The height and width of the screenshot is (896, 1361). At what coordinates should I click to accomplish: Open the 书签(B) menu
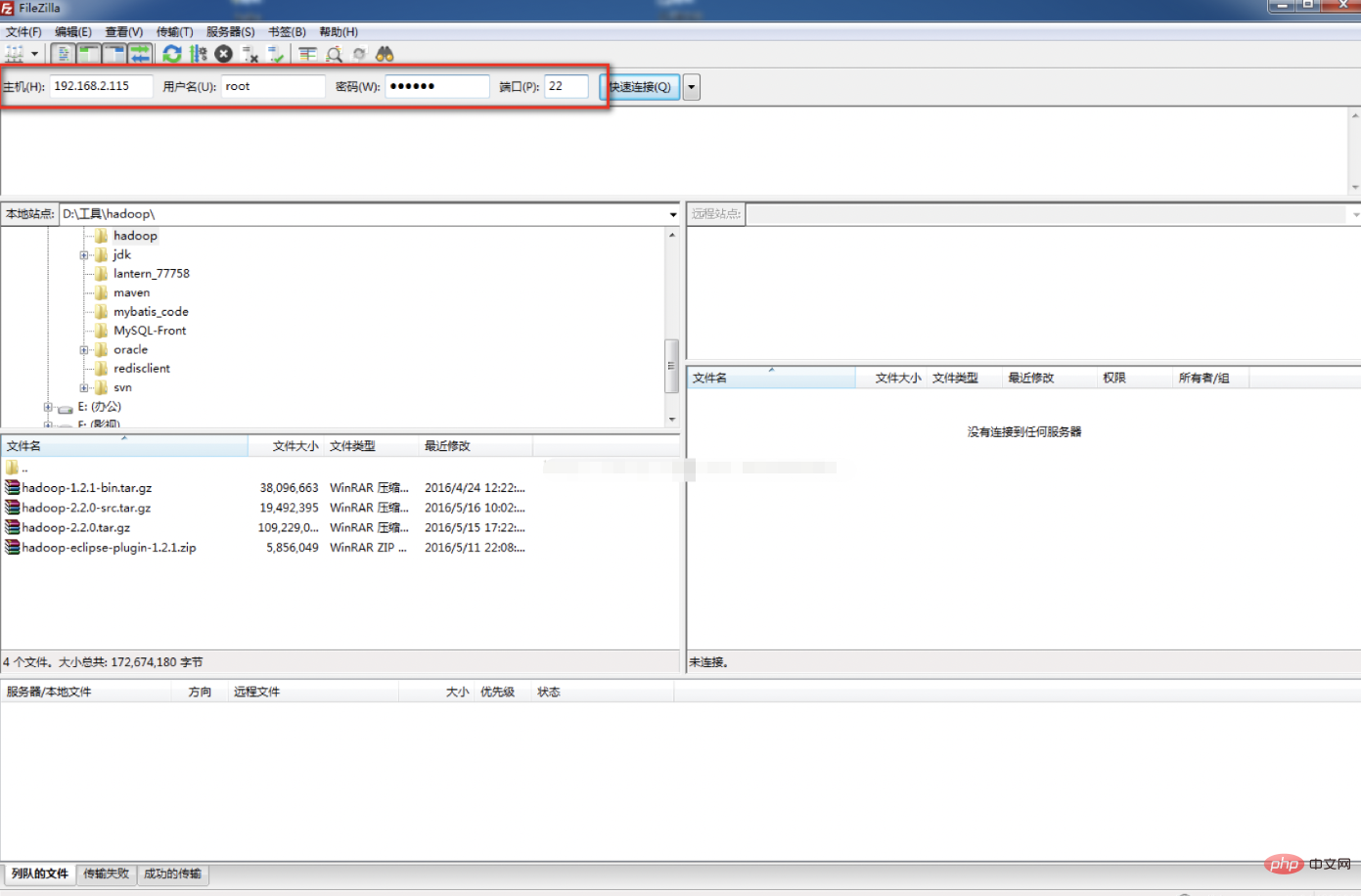click(288, 32)
